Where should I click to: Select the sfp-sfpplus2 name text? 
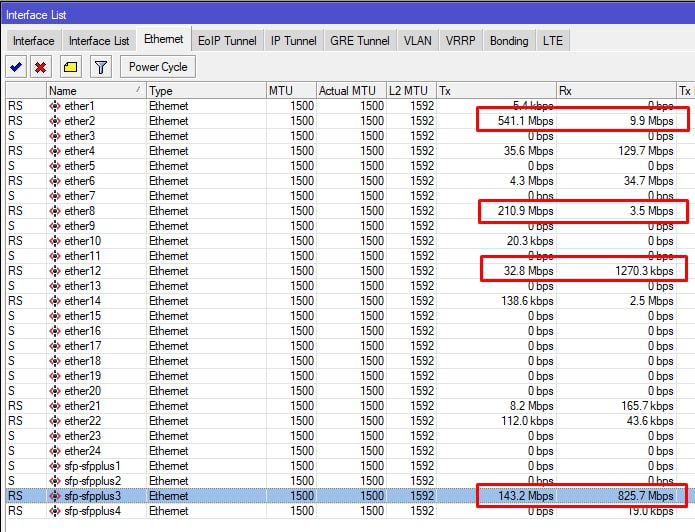coord(93,481)
